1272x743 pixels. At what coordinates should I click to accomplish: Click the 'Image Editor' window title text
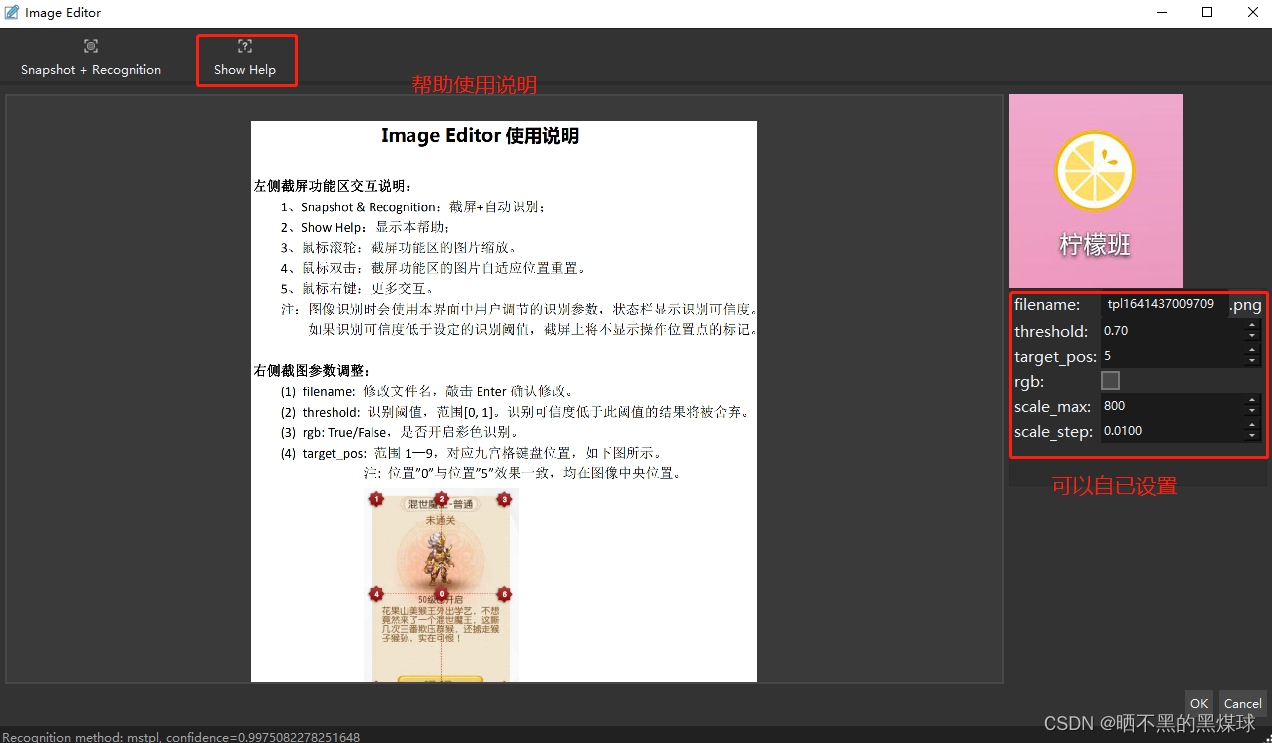pyautogui.click(x=63, y=13)
